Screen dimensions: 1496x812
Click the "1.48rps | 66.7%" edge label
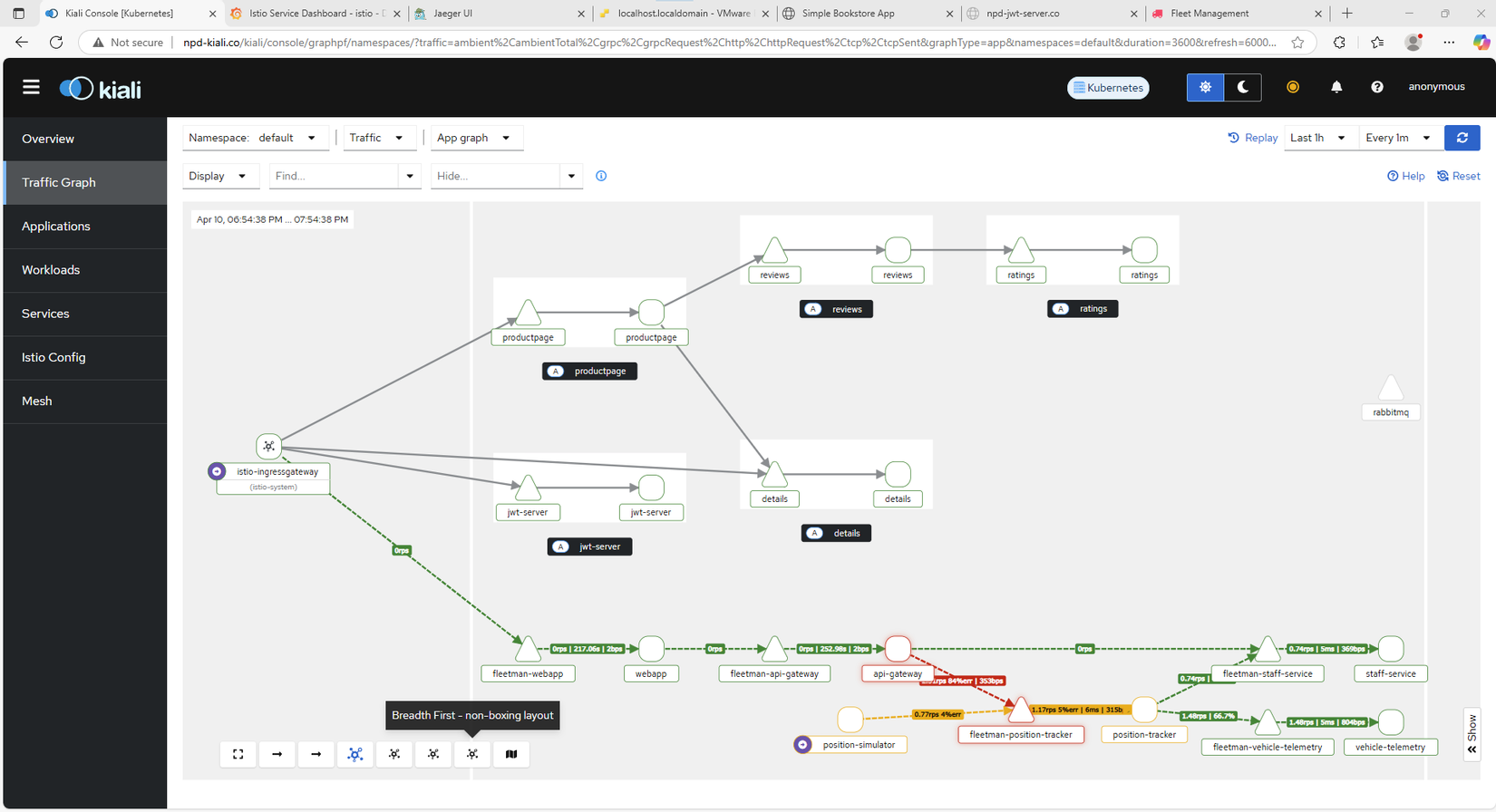pos(1209,716)
